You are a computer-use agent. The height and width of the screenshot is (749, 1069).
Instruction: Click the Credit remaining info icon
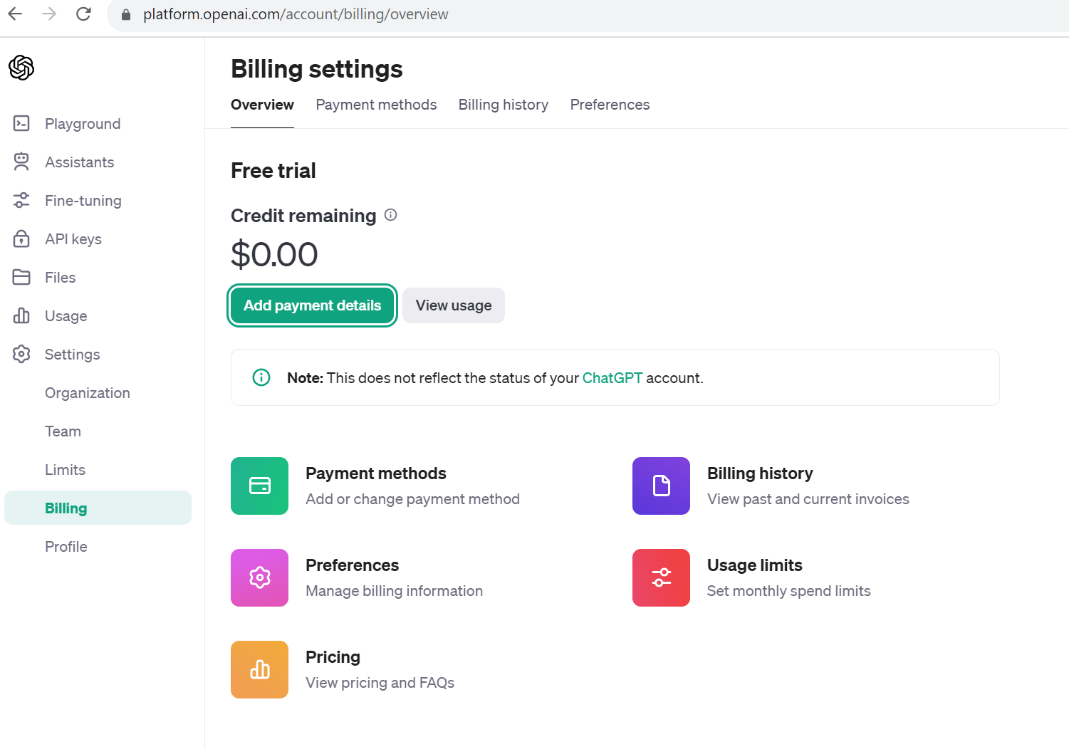[391, 215]
